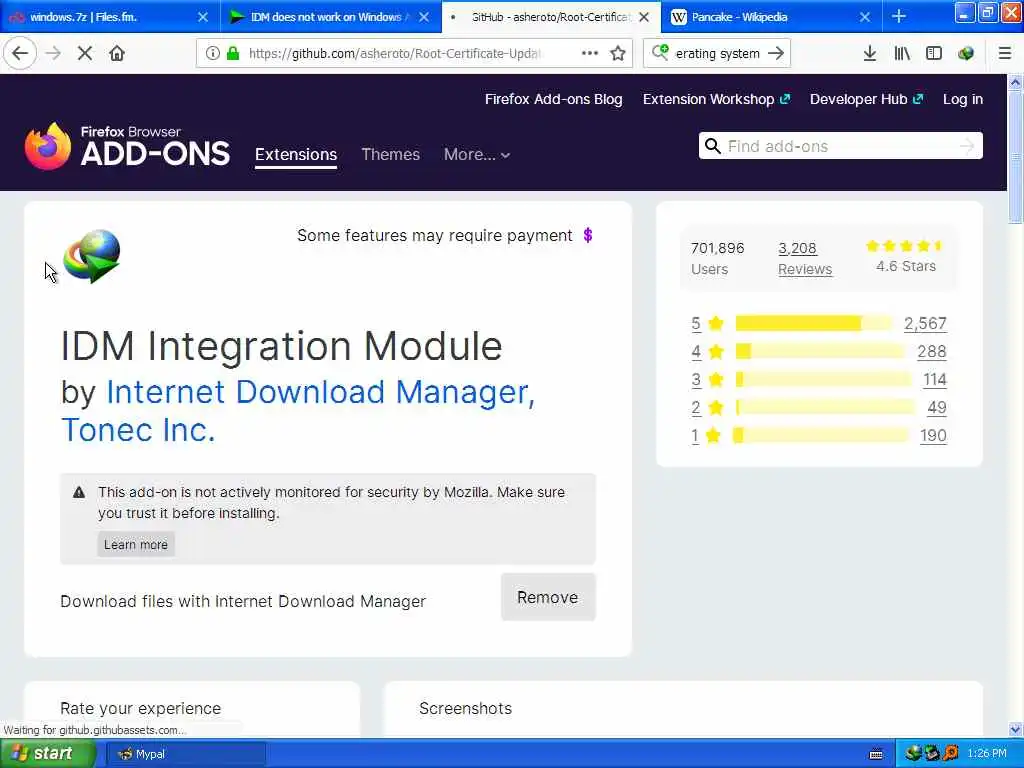Expand the More... dropdown menu

477,155
